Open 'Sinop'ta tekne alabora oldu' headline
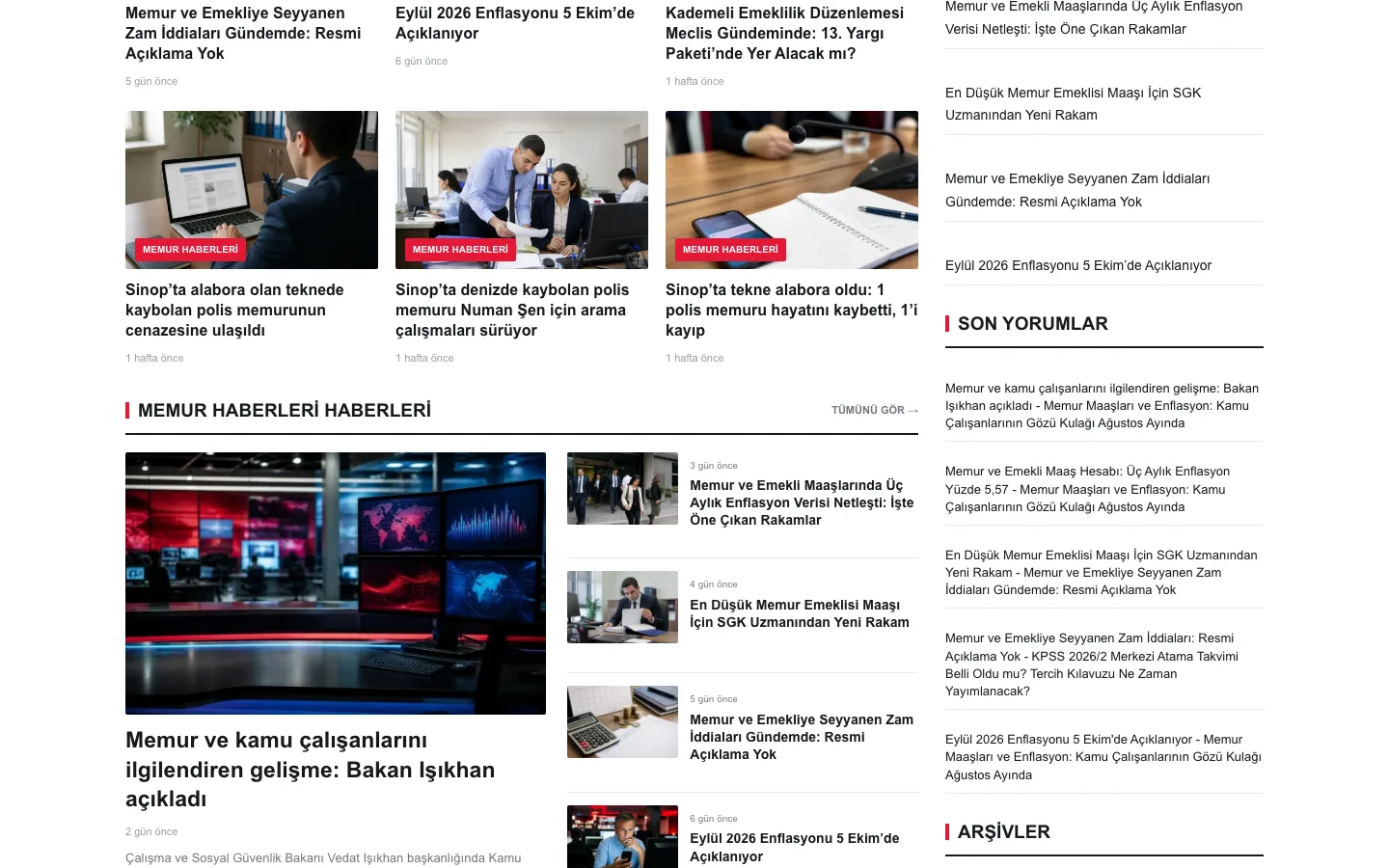This screenshot has height=868, width=1389. pyautogui.click(x=791, y=310)
